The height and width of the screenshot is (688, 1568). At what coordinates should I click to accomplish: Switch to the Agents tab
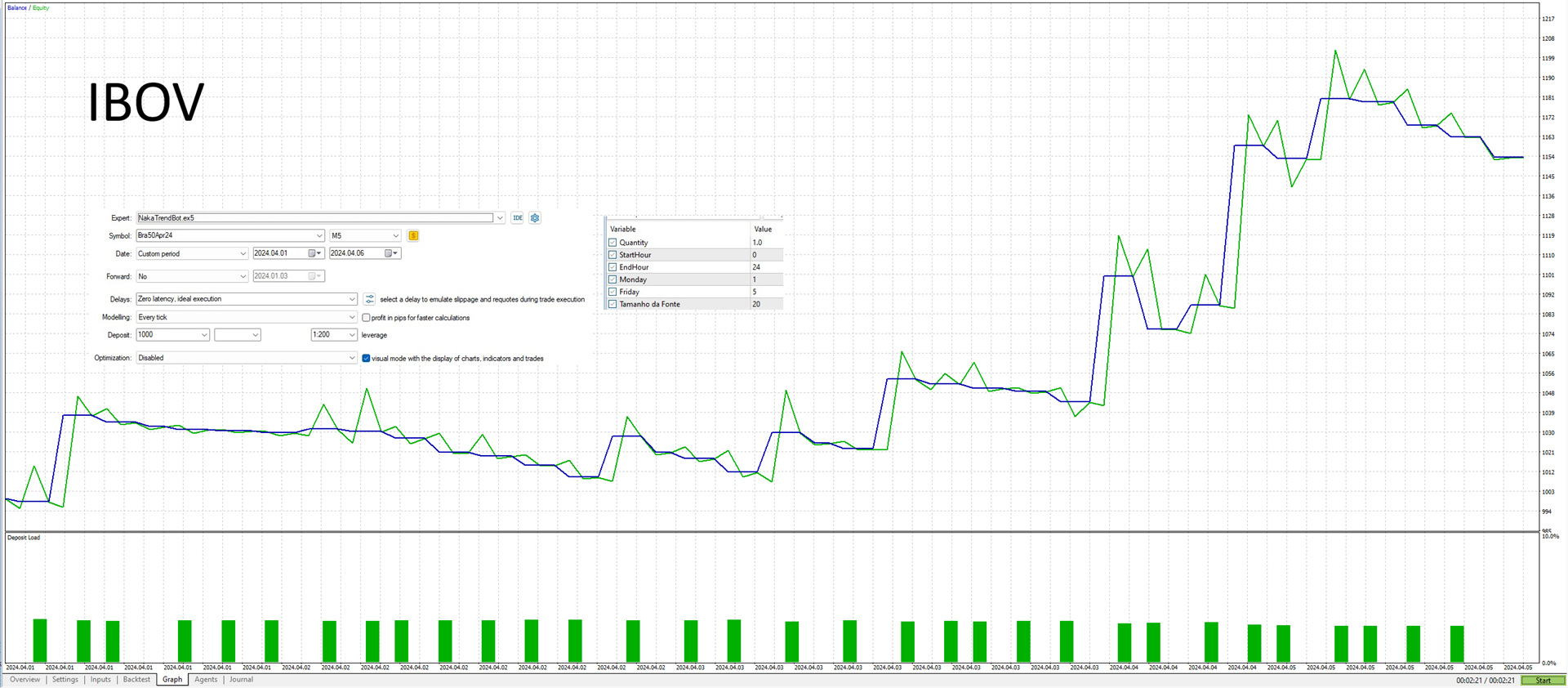click(206, 680)
